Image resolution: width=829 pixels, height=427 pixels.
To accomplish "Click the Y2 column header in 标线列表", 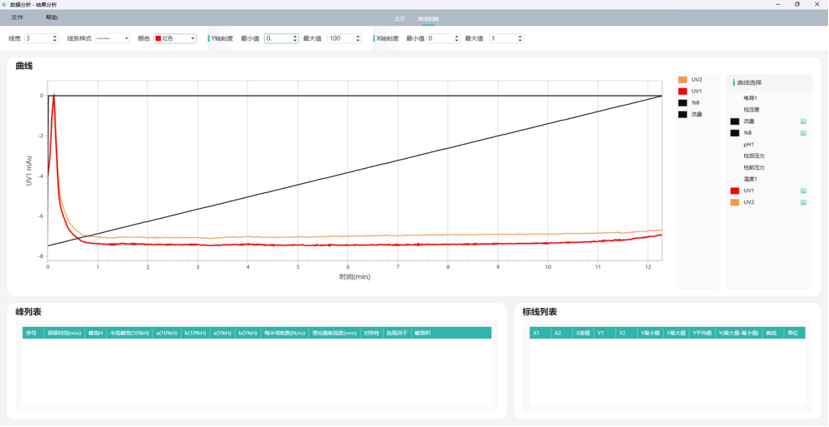I will [x=627, y=333].
